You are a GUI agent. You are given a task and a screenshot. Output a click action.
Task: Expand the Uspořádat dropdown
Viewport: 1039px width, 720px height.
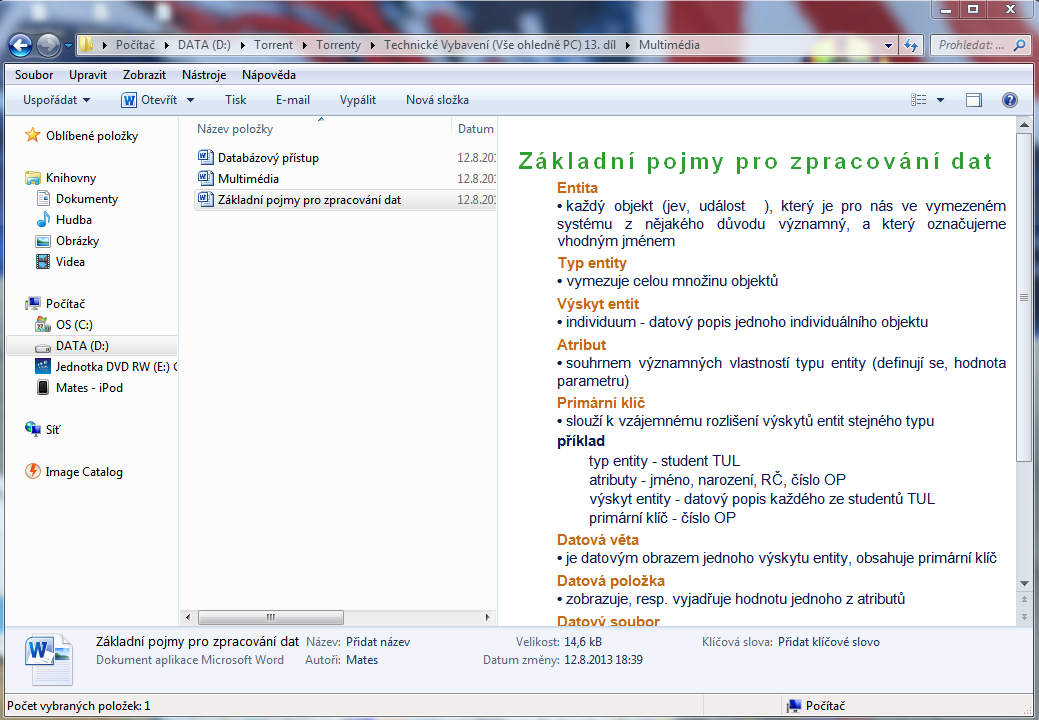point(57,100)
